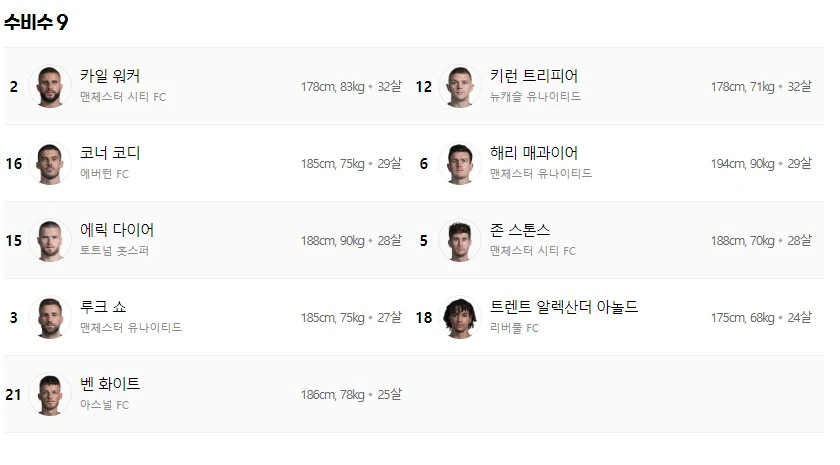
Task: Click 코너 코디's profile photo
Action: [x=49, y=163]
